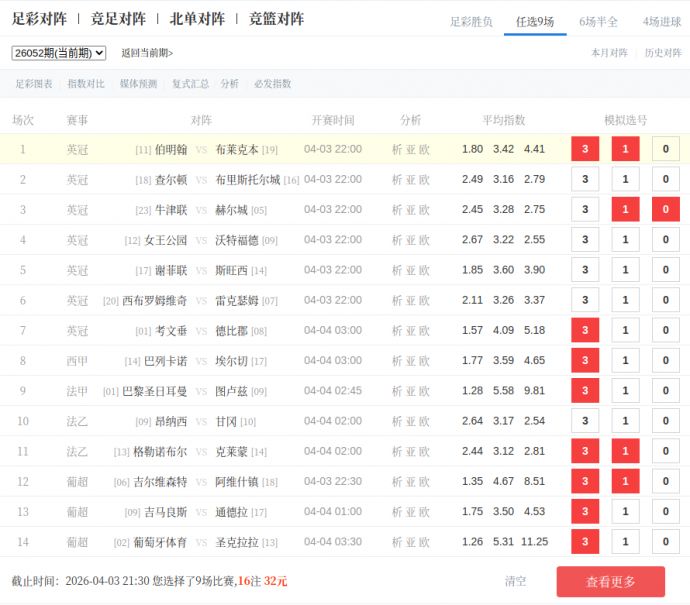Select home win 3 for 女王公园 match

(x=585, y=240)
